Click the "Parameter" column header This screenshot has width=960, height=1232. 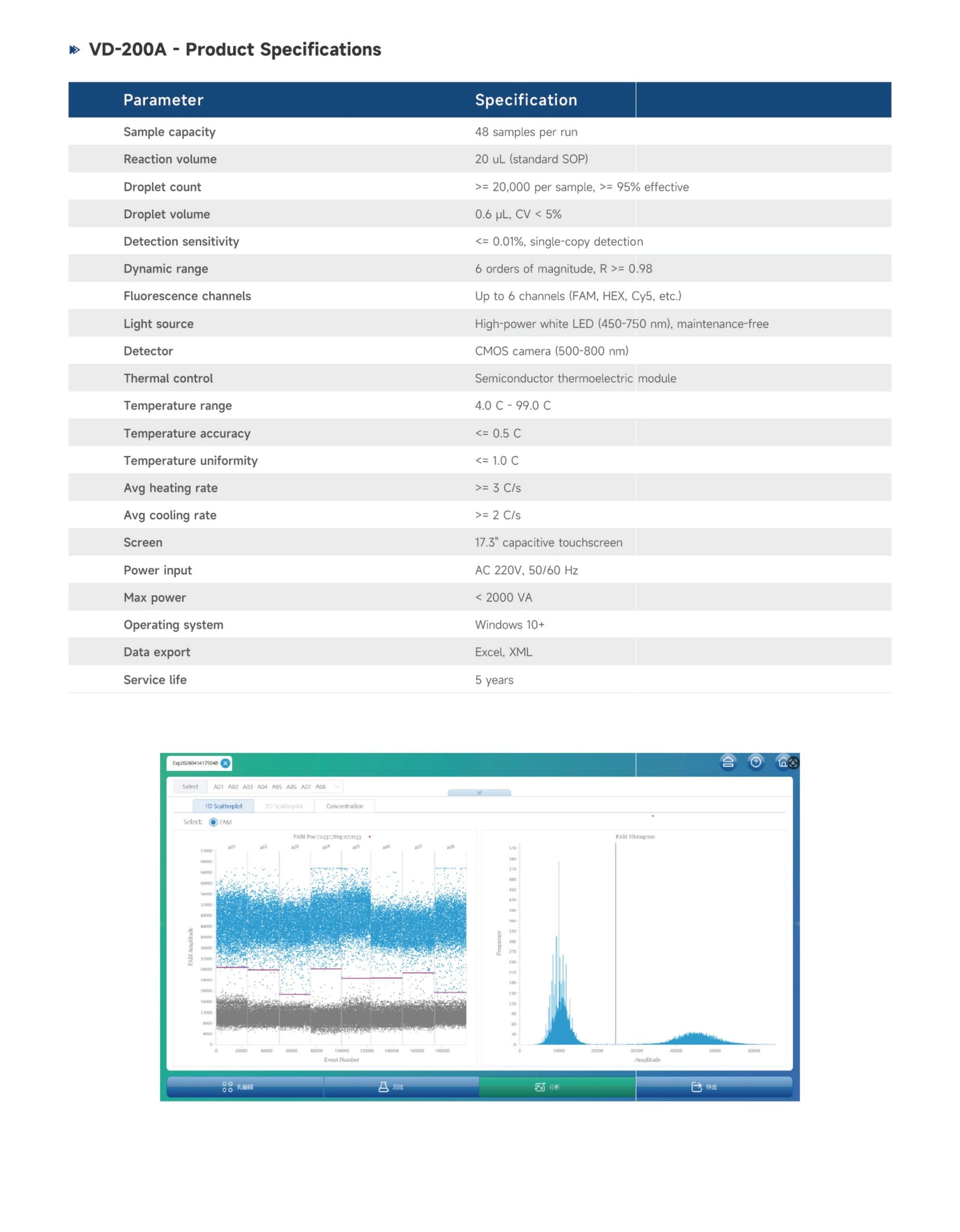[x=163, y=100]
